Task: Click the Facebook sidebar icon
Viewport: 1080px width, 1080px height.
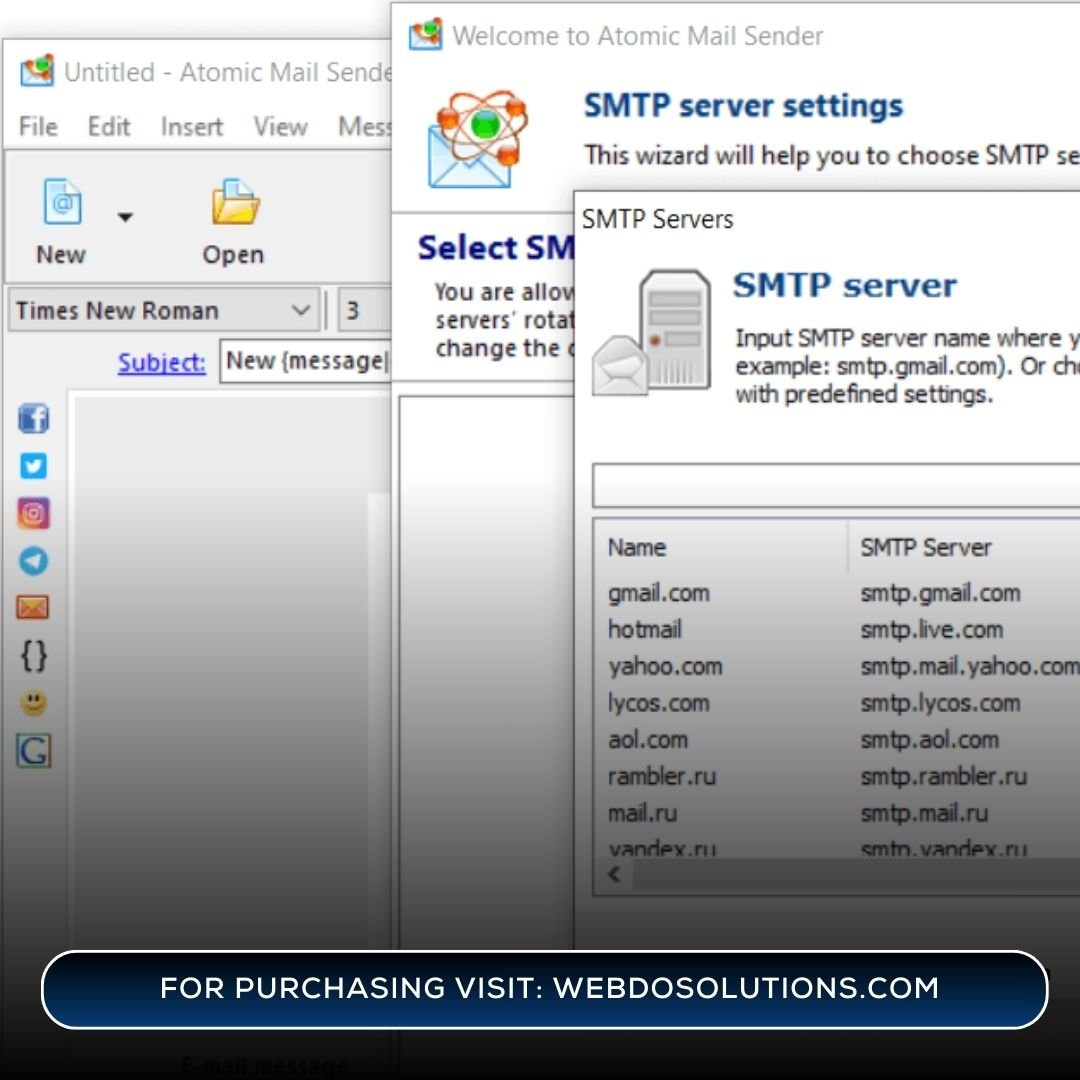Action: (33, 419)
